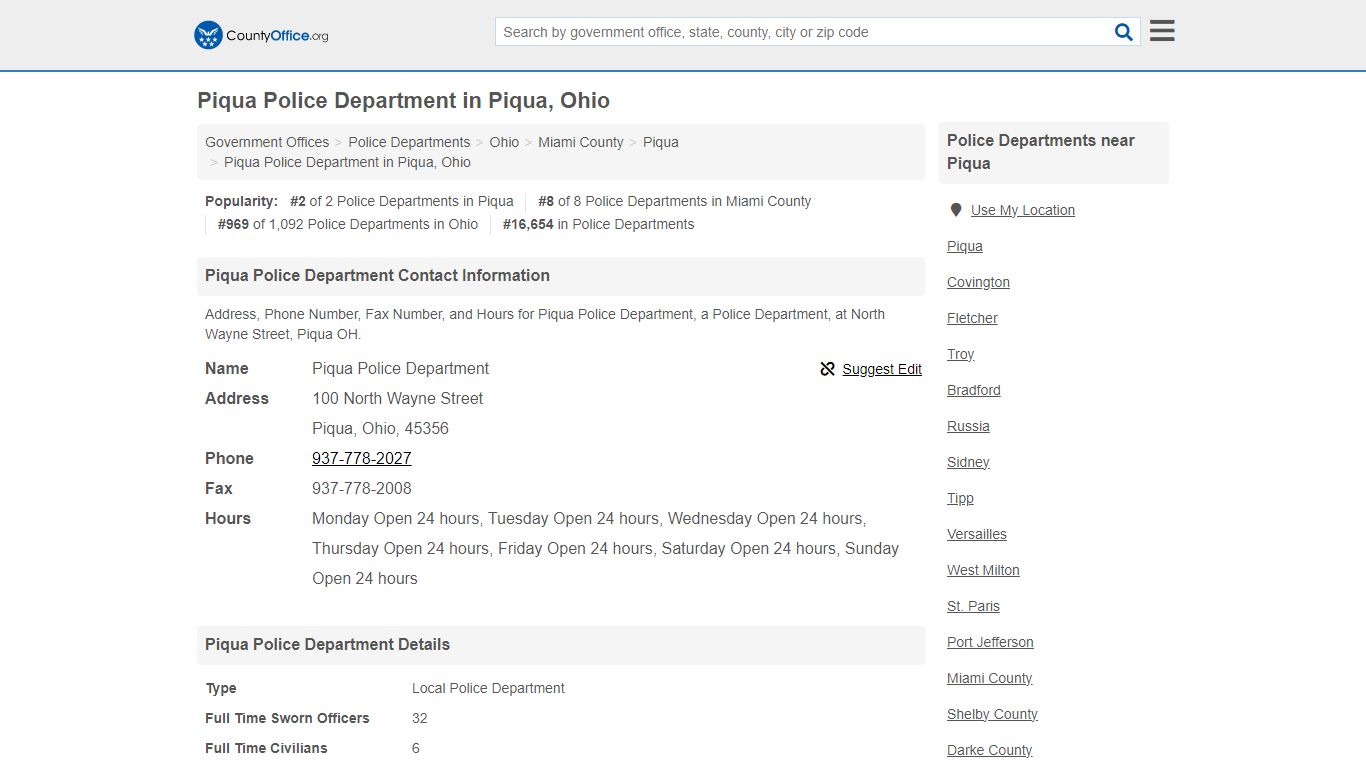Click Piqua Police Department Details heading

click(x=327, y=645)
